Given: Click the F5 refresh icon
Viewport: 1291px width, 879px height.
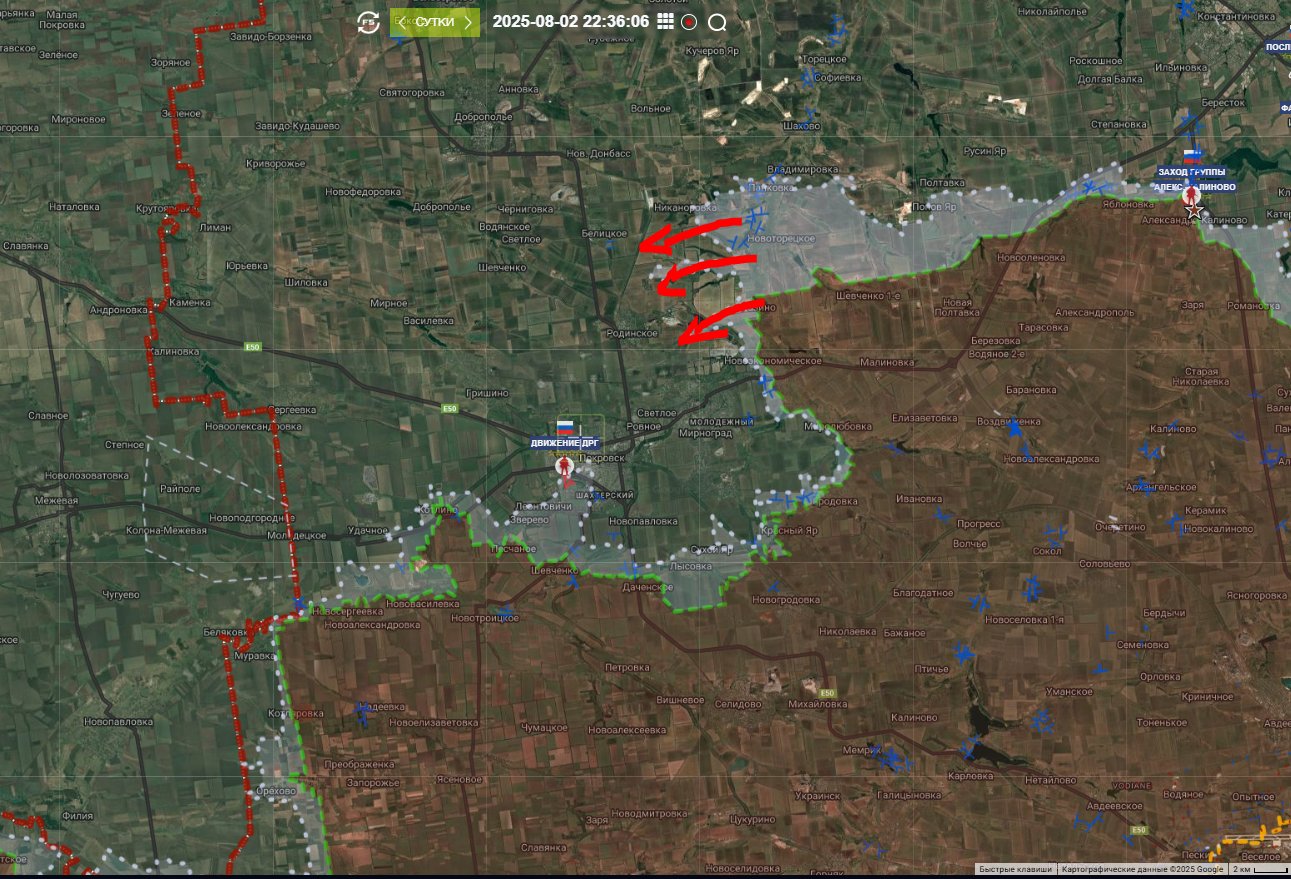Looking at the screenshot, I should click(368, 22).
